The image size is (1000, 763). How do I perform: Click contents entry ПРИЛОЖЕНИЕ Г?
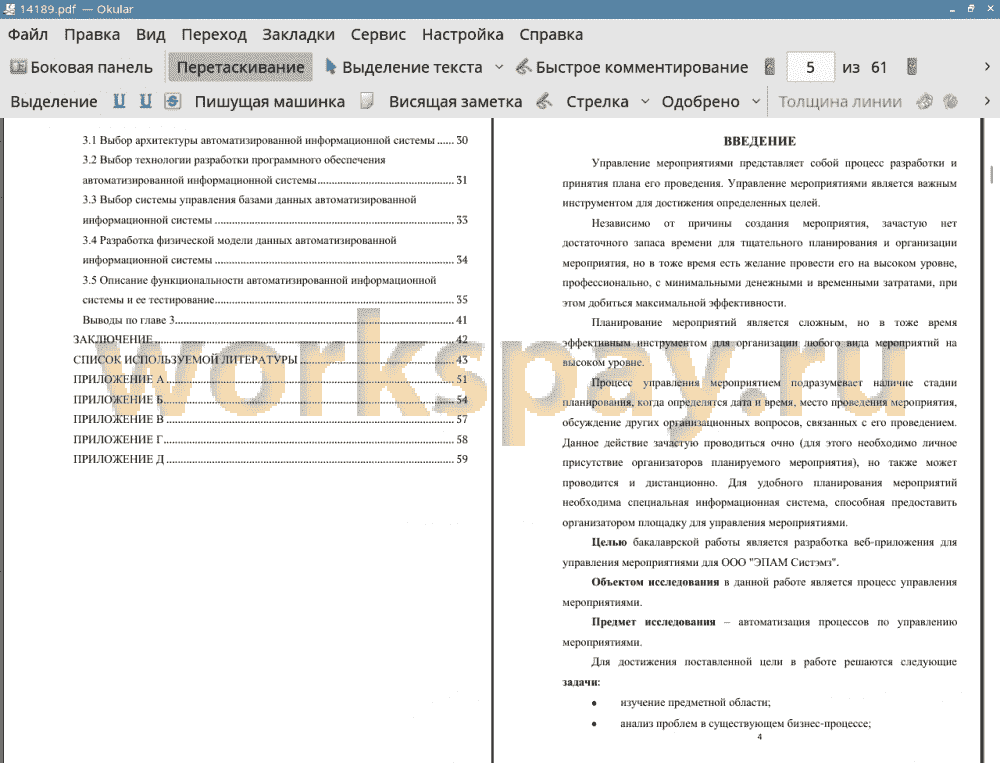click(270, 440)
